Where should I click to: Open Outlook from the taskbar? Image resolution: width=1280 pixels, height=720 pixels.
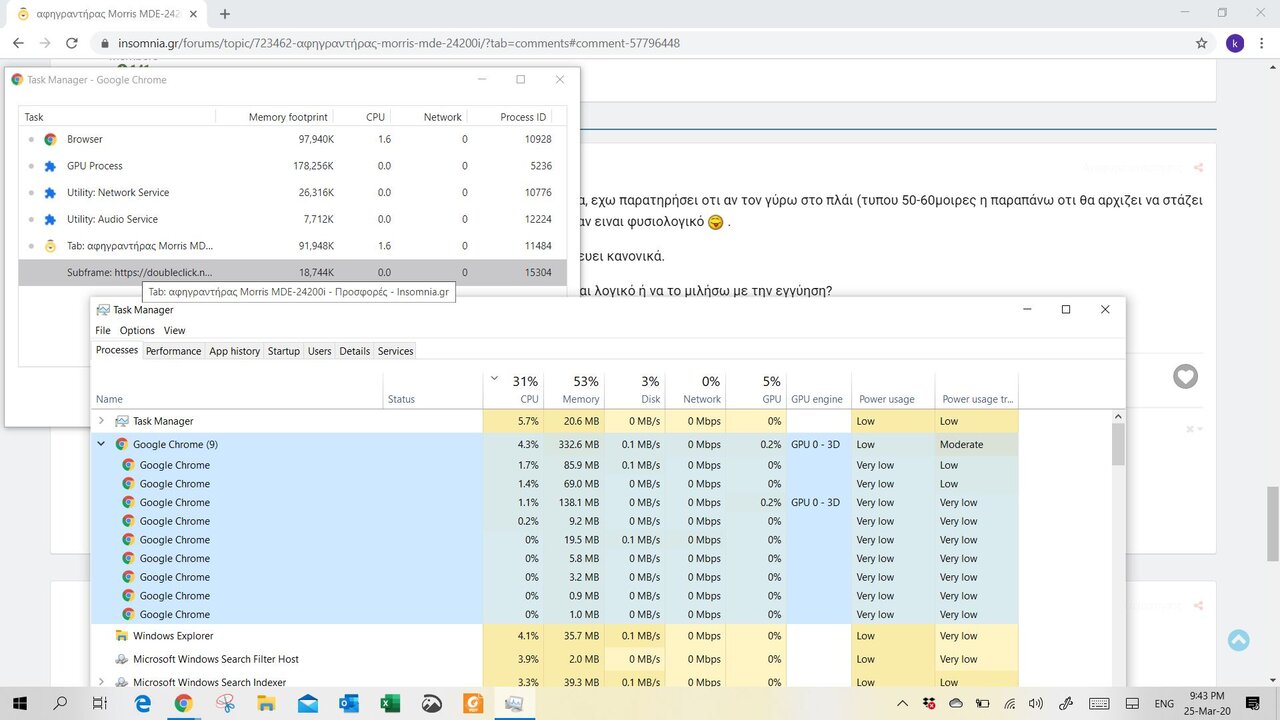[348, 704]
